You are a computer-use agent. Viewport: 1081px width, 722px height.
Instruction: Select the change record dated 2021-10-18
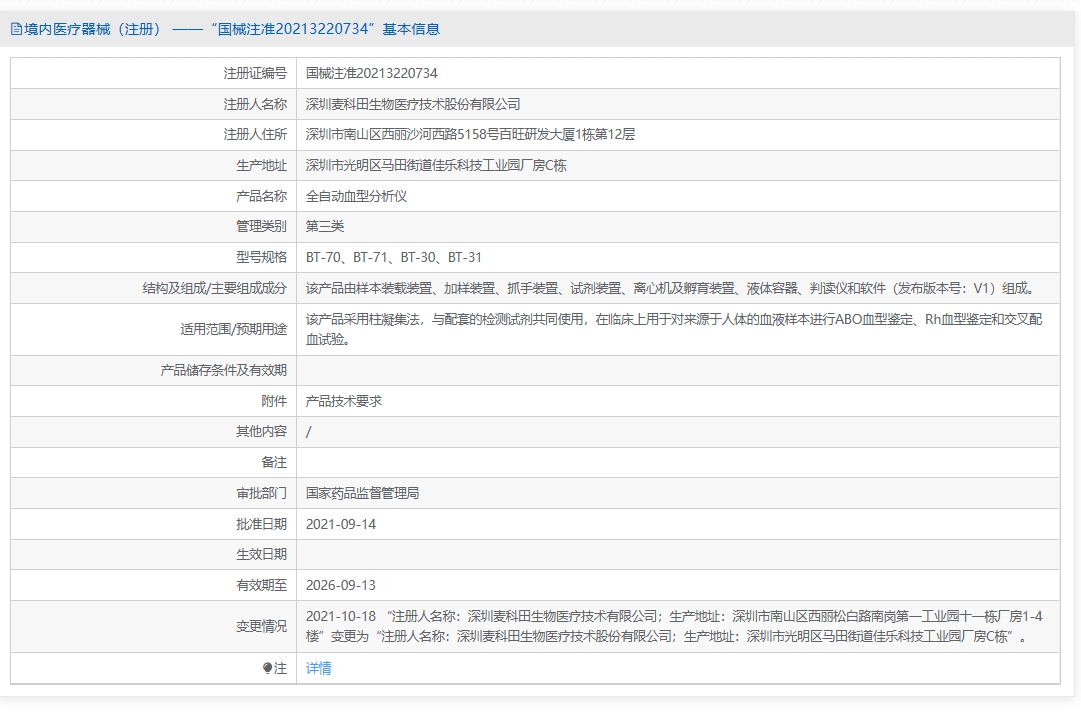[x=674, y=626]
